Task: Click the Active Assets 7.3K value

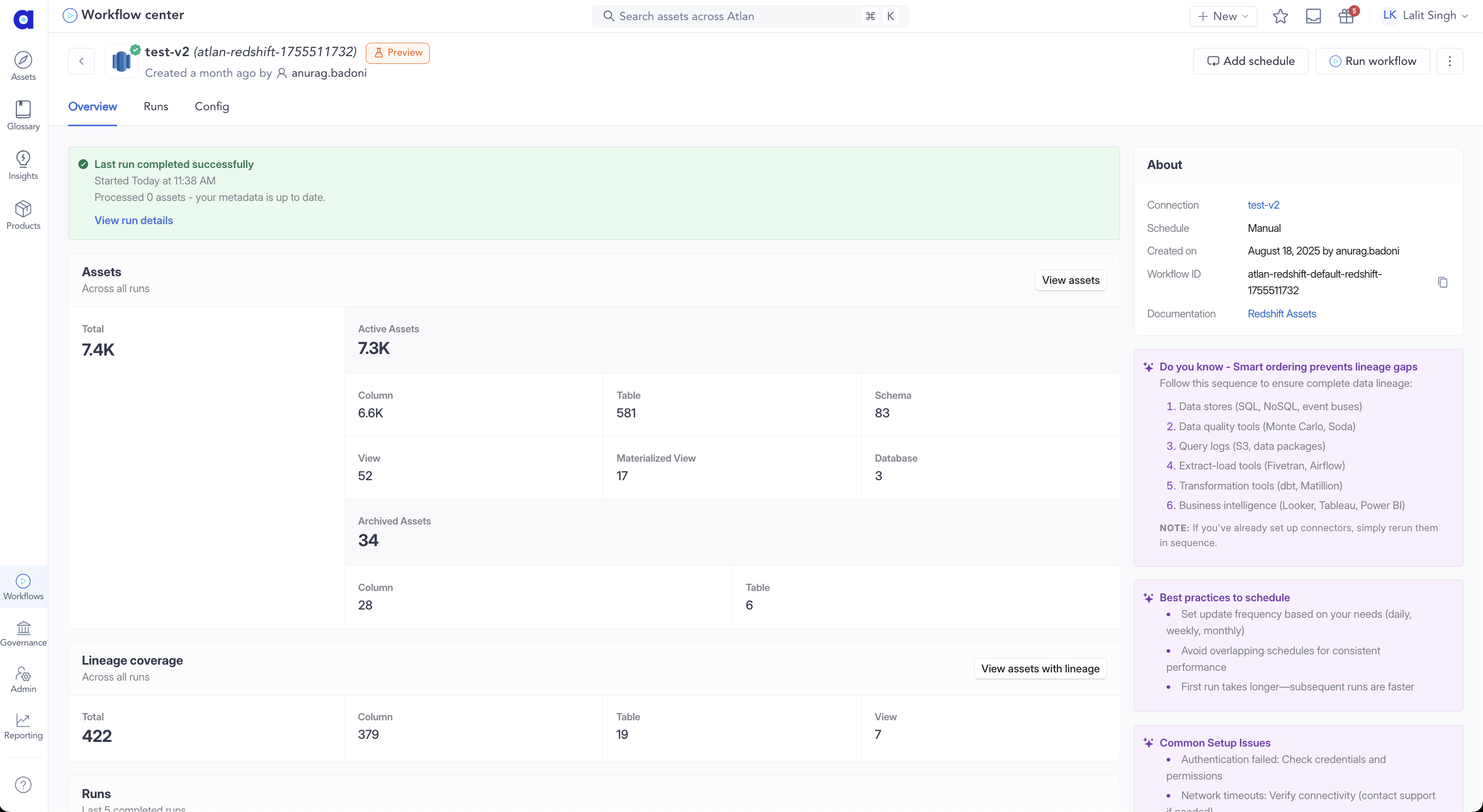Action: (x=374, y=348)
